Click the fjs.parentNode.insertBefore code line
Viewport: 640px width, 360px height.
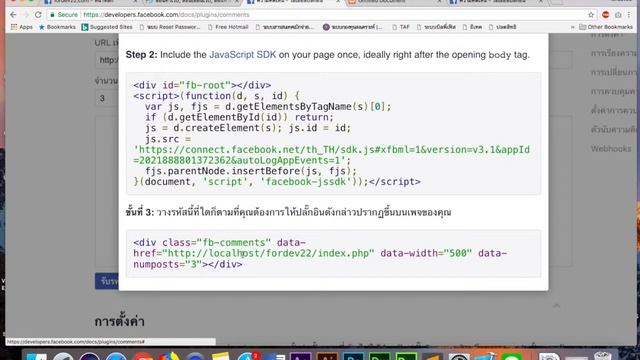(251, 171)
